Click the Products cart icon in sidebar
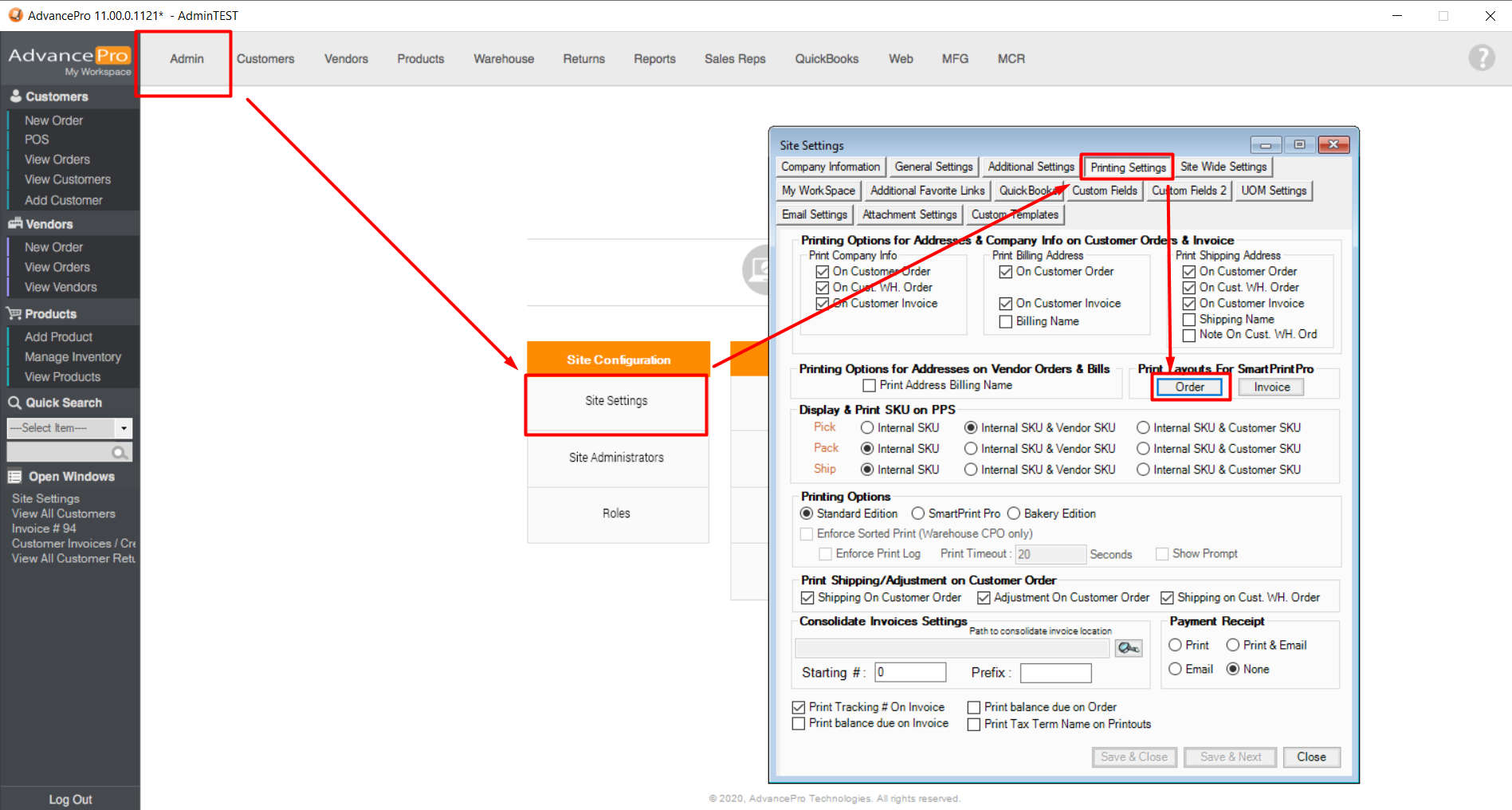The image size is (1512, 810). point(14,313)
